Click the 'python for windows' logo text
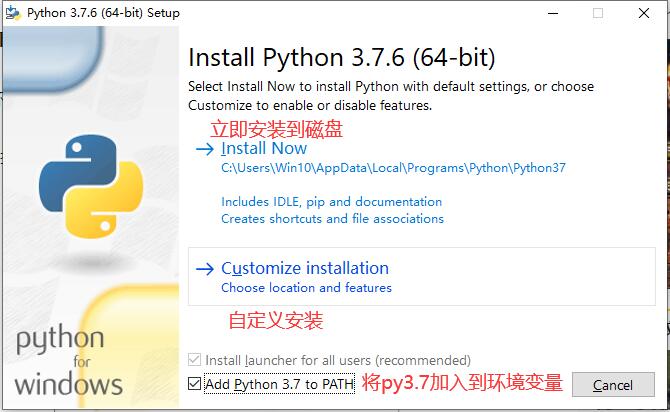The width and height of the screenshot is (670, 412). click(68, 361)
